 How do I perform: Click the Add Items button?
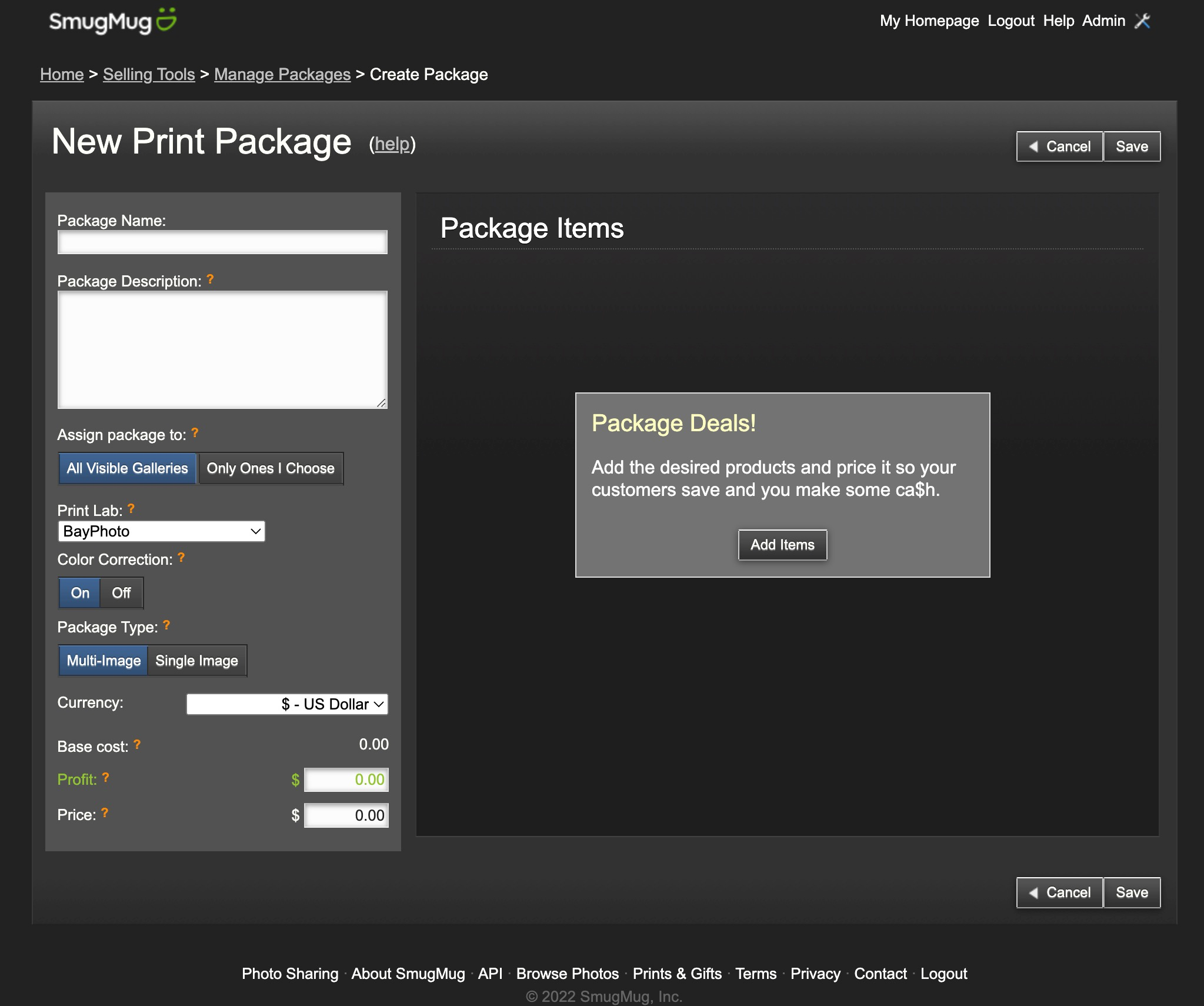click(x=782, y=545)
